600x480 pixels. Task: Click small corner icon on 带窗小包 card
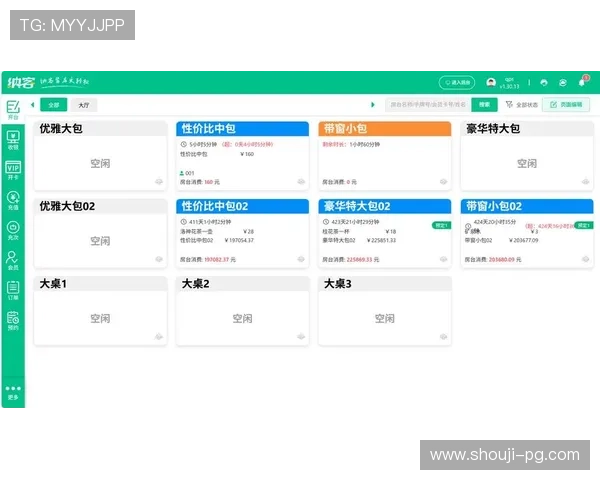[443, 181]
